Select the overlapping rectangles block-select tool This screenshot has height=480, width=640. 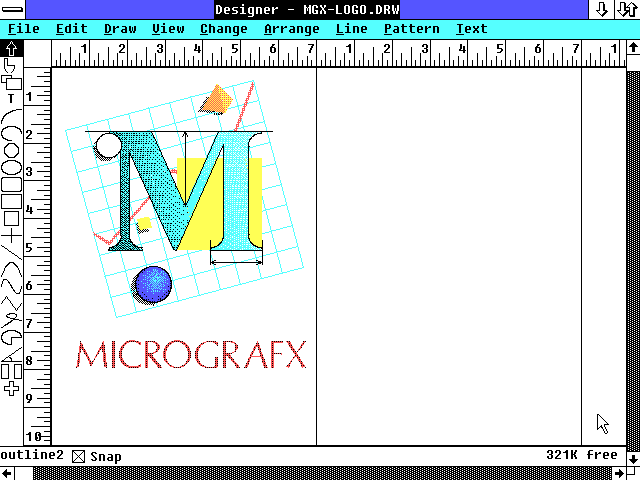point(11,82)
